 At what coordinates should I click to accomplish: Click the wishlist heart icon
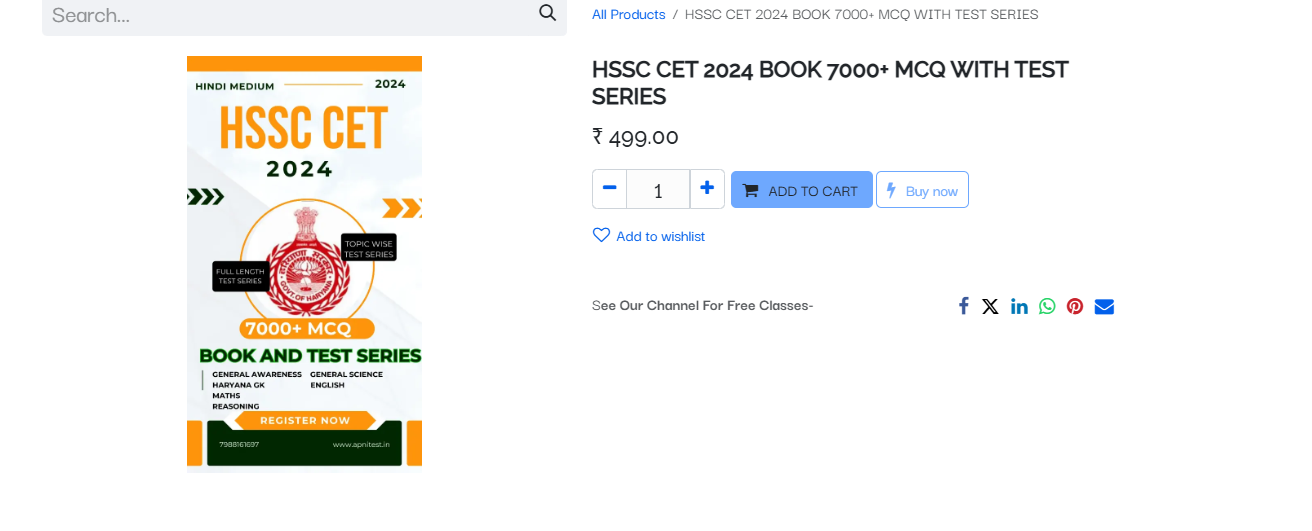[601, 235]
